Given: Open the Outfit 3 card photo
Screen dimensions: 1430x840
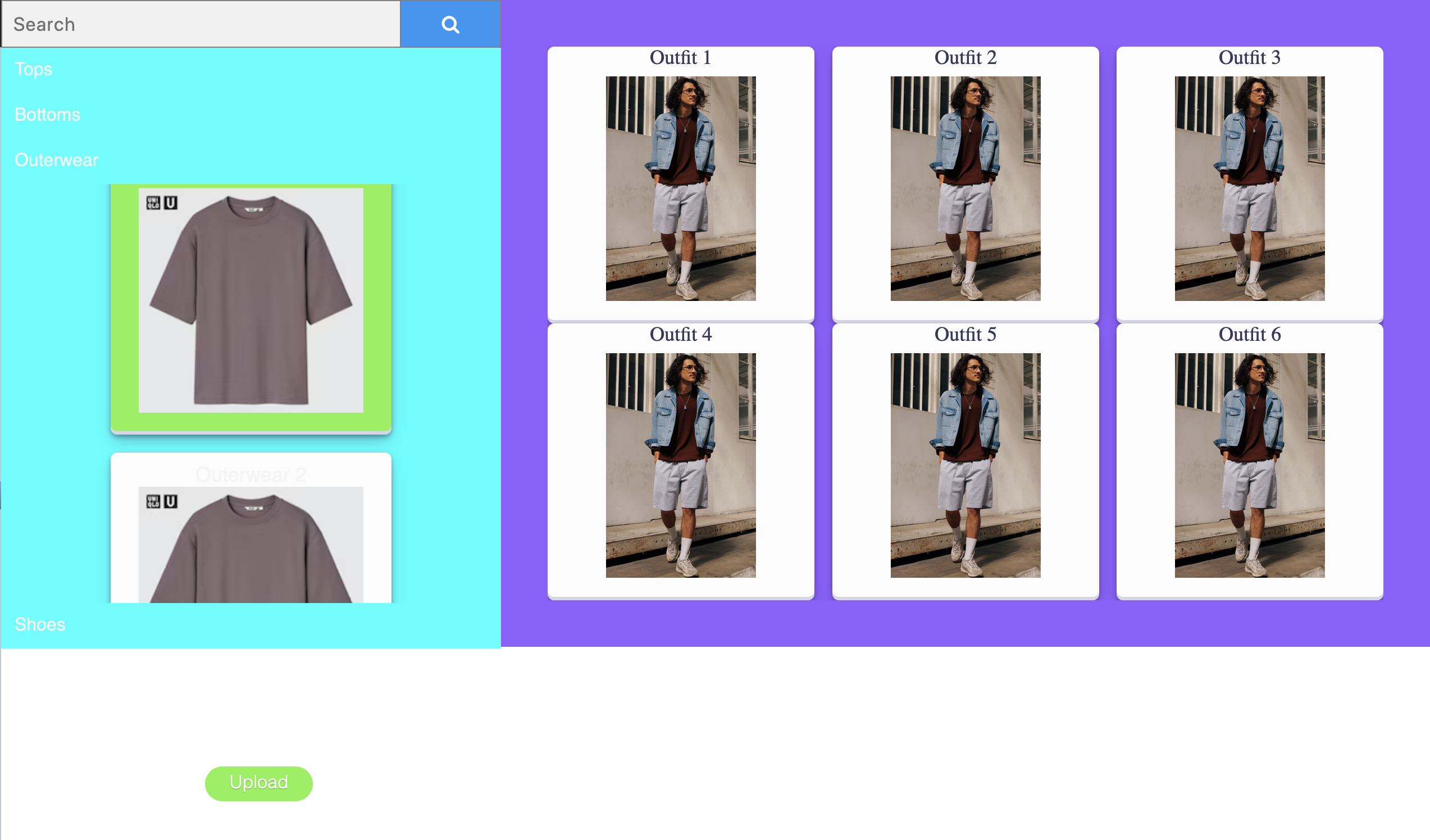Looking at the screenshot, I should tap(1250, 188).
